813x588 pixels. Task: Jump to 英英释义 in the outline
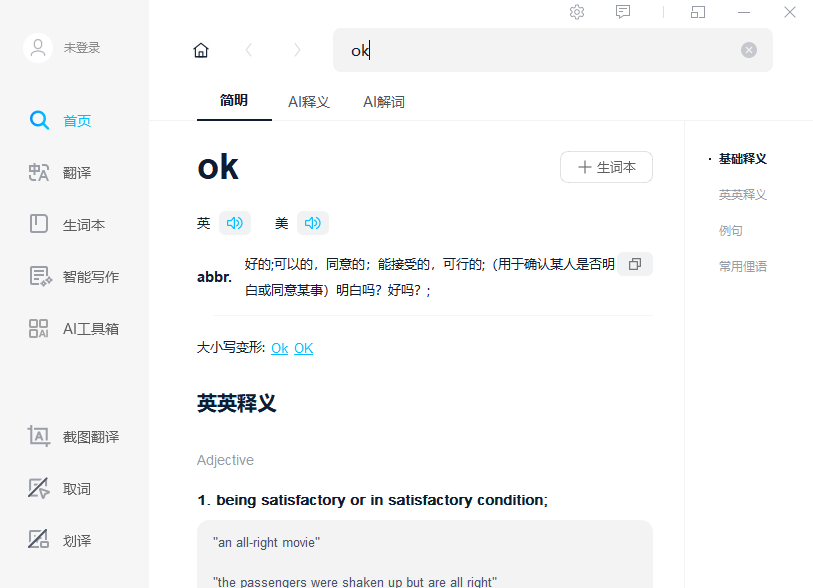(x=742, y=194)
